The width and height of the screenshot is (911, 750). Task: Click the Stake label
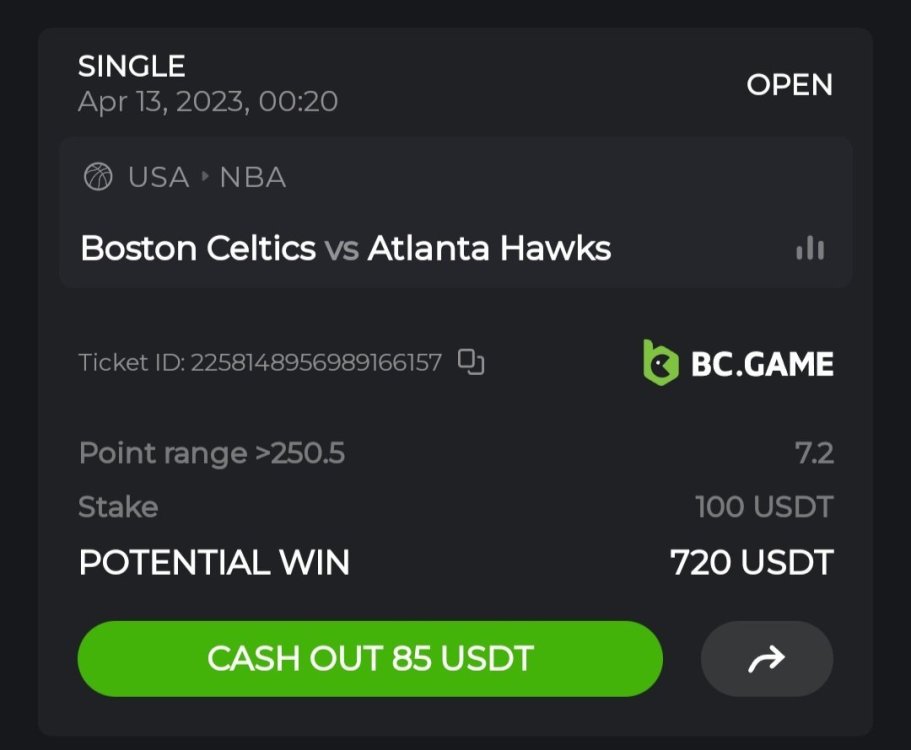[118, 507]
